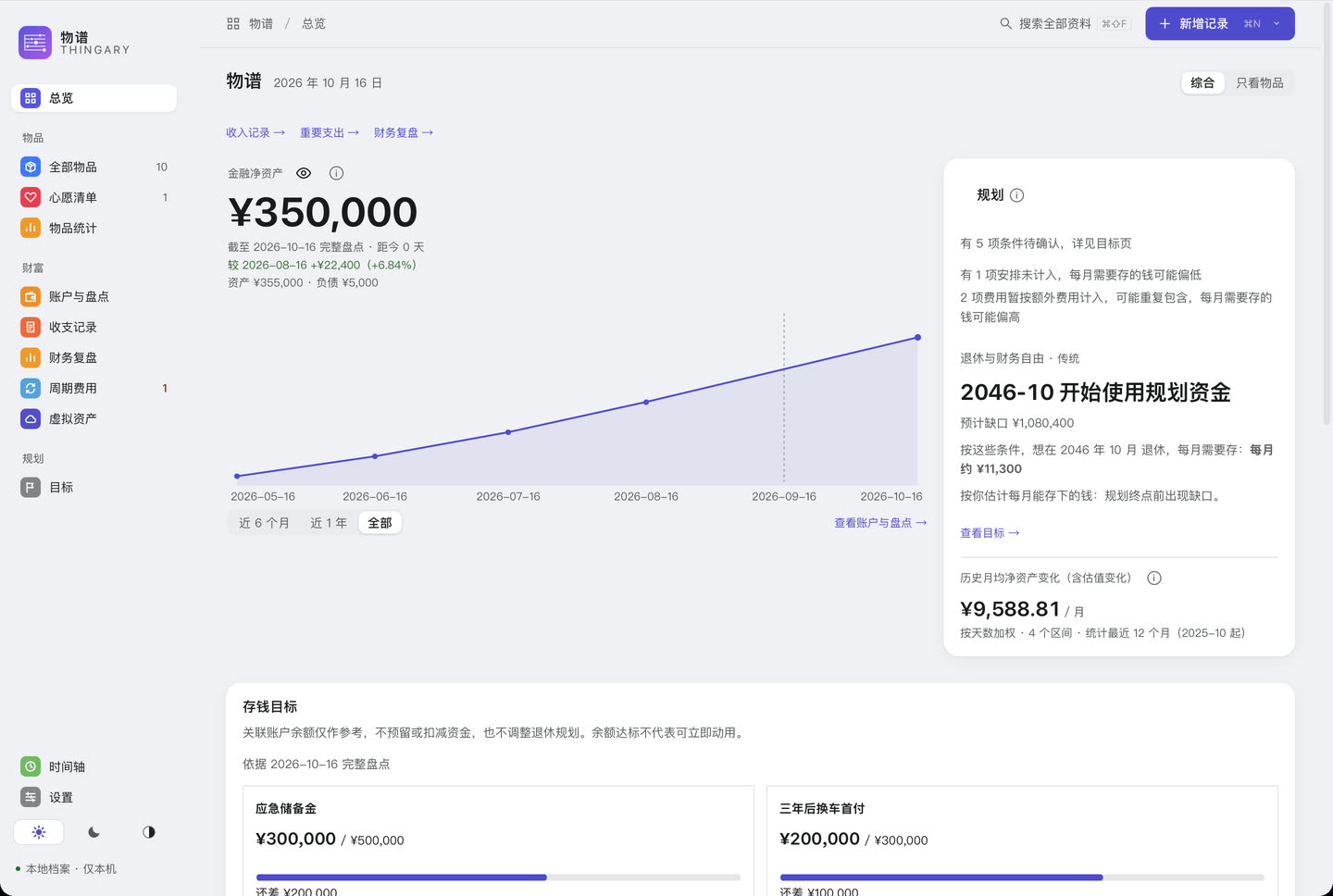The width and height of the screenshot is (1333, 896).
Task: Click 周期费用 badge count 1
Action: click(165, 389)
